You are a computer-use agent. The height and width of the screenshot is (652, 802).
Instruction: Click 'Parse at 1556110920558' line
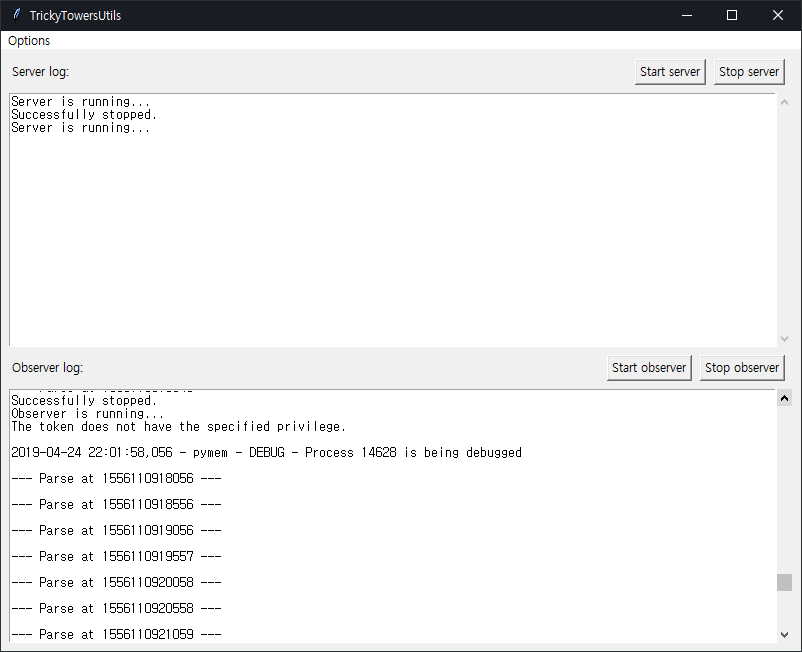116,609
